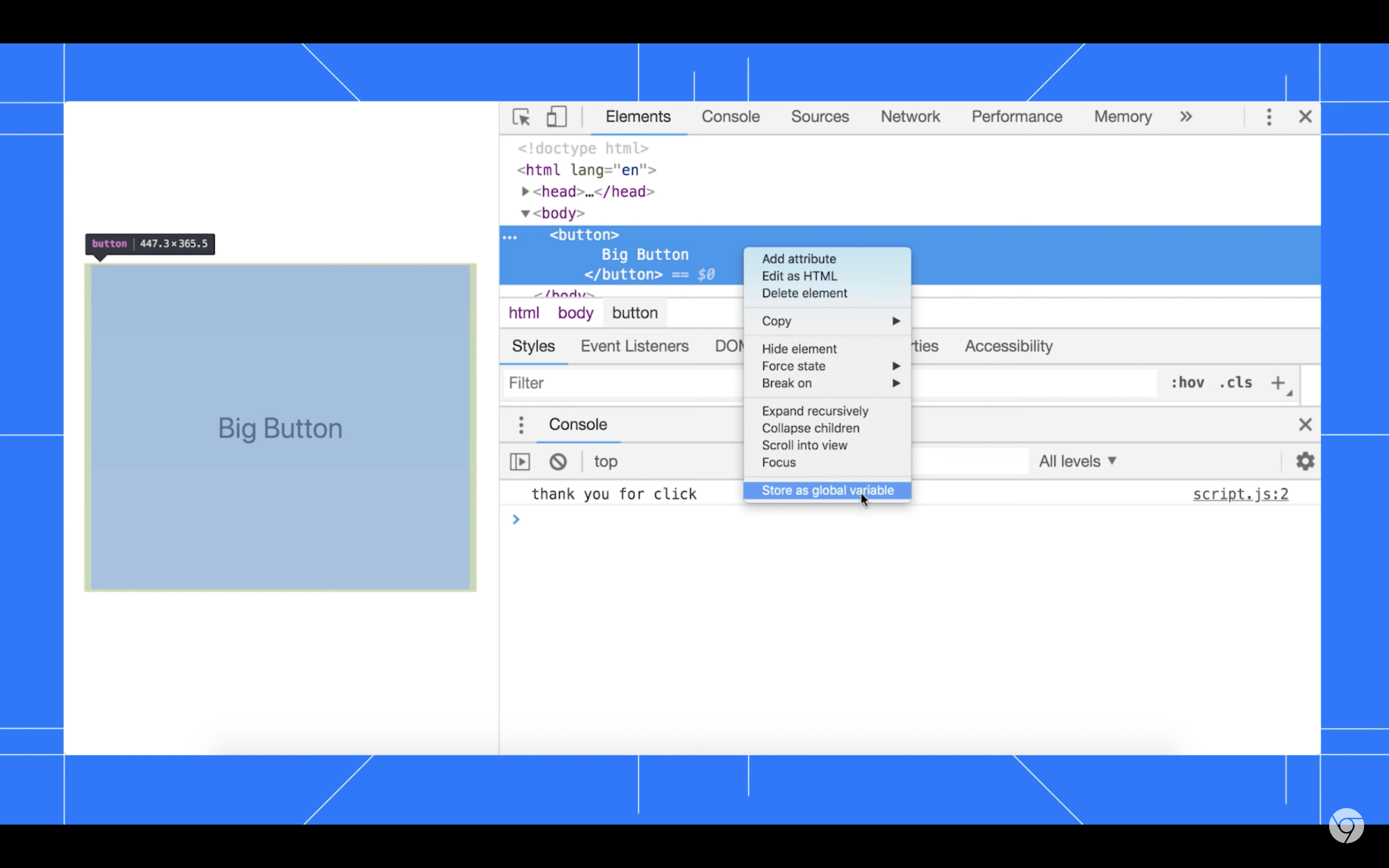Click the settings gear icon in DevTools
This screenshot has width=1389, height=868.
pyautogui.click(x=1305, y=461)
